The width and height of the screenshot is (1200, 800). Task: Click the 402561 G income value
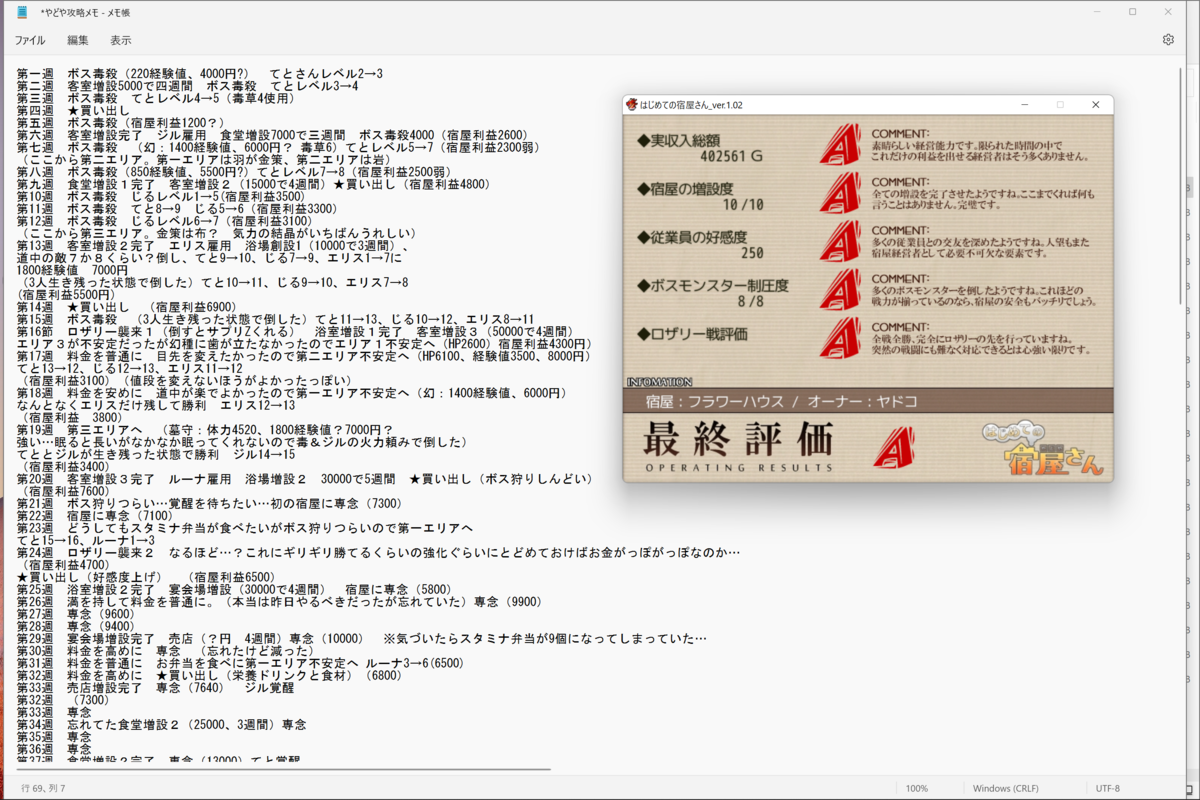coord(731,157)
